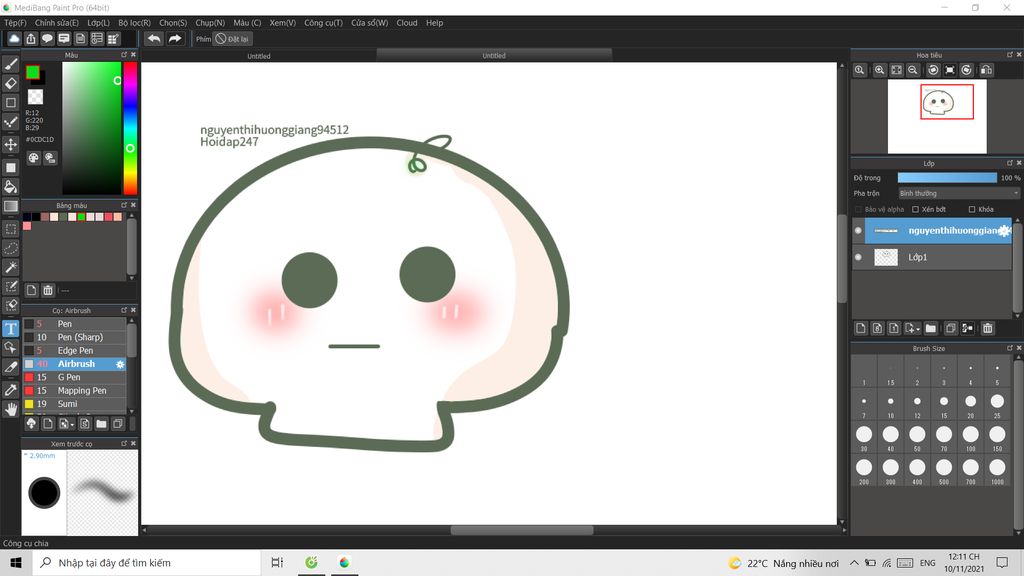Select the rectangular Select tool
1024x576 pixels.
11,229
